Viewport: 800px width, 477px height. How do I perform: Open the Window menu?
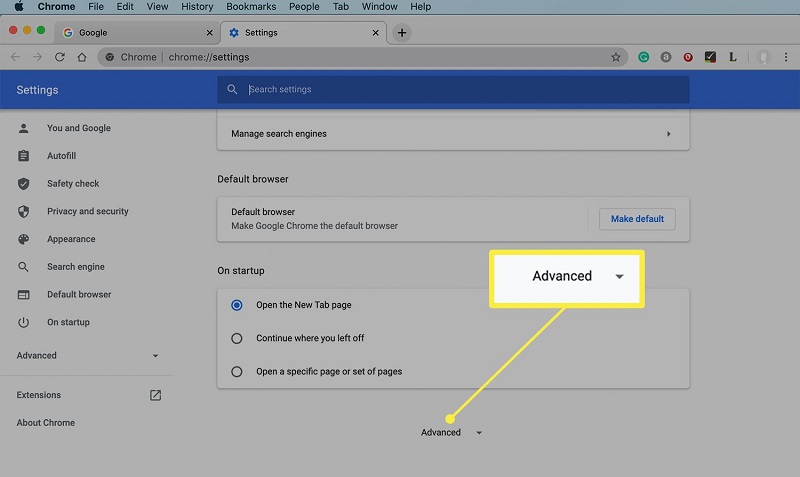tap(380, 7)
